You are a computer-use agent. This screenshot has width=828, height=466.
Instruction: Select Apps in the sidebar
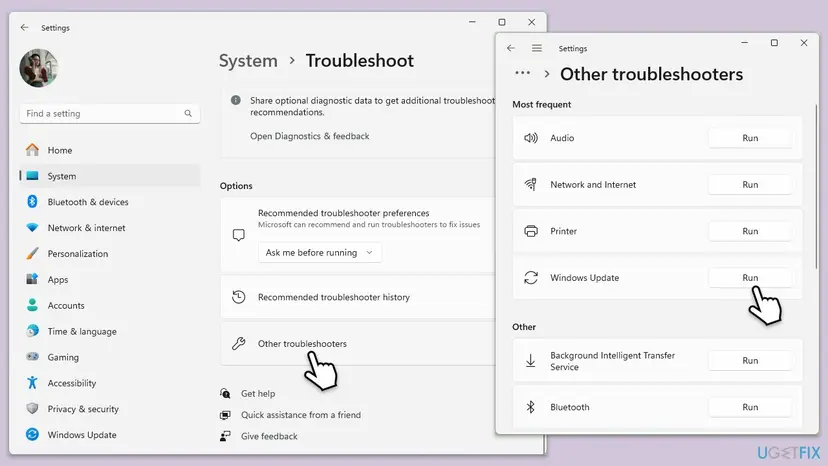tap(110, 279)
